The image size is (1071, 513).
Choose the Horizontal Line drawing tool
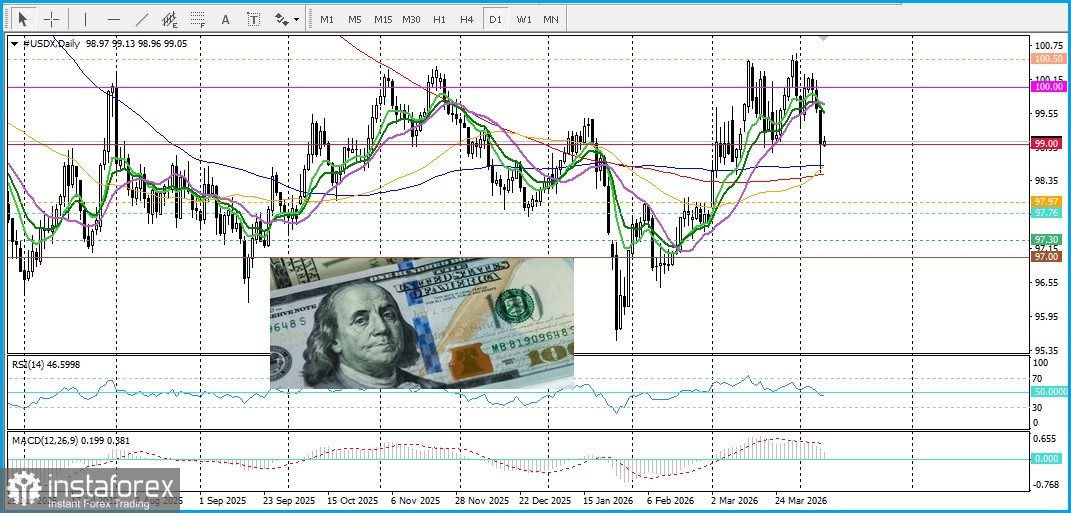pyautogui.click(x=114, y=19)
